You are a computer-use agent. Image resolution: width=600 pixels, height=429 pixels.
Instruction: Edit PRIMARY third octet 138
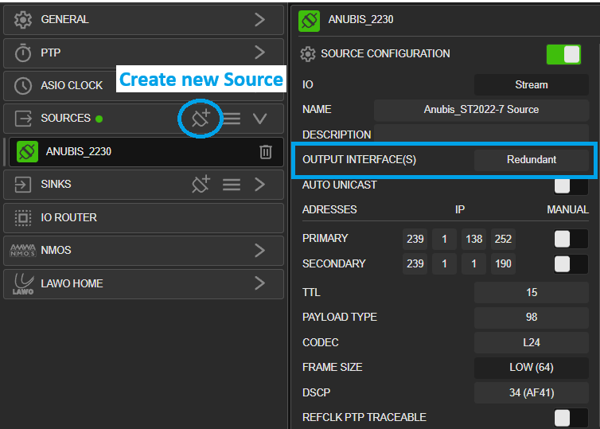(x=474, y=239)
